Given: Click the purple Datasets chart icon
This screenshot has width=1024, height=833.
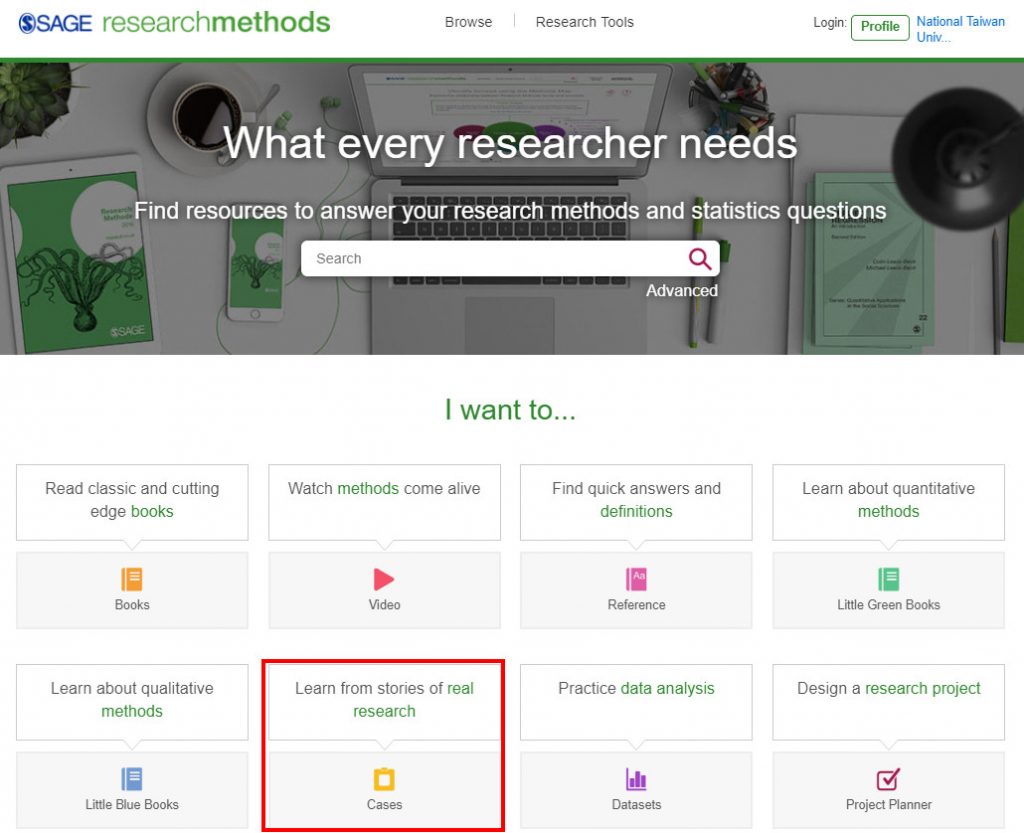Looking at the screenshot, I should [x=636, y=779].
